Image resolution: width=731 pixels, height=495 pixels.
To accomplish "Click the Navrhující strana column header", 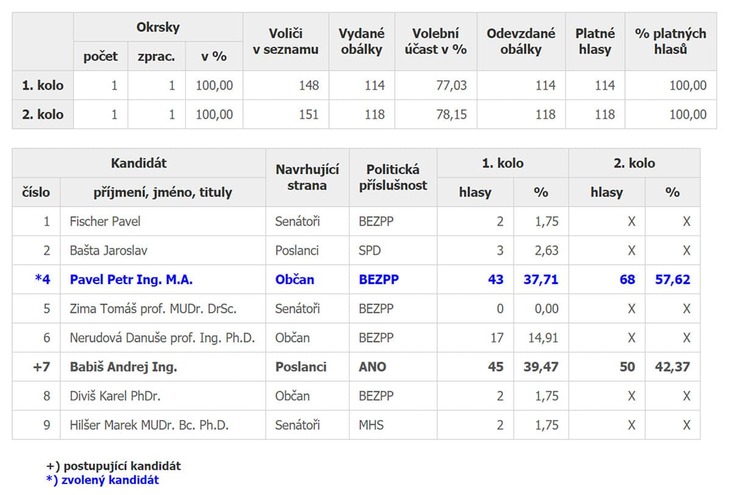I will coord(307,178).
